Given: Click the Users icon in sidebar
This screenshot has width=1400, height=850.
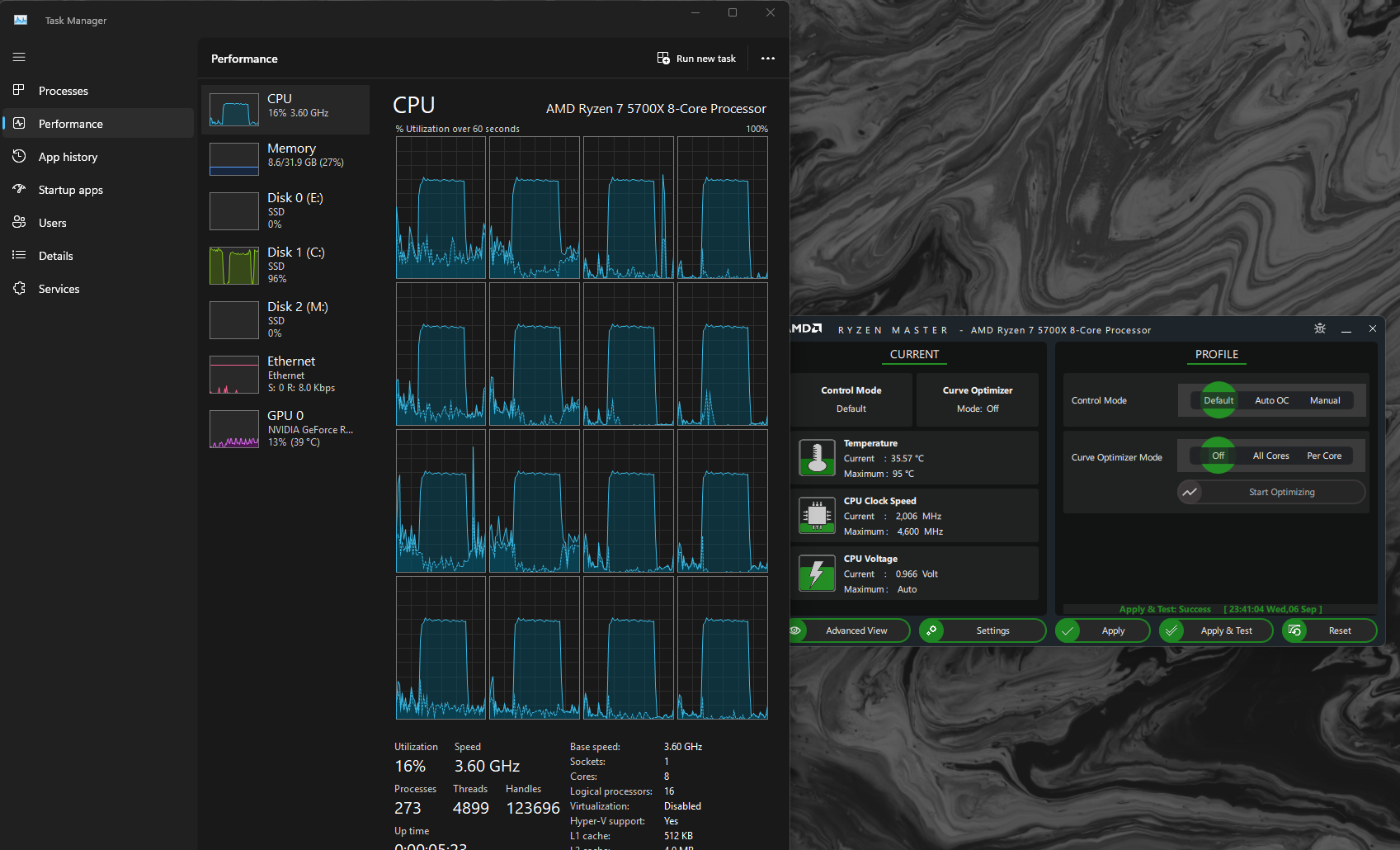Looking at the screenshot, I should 19,222.
